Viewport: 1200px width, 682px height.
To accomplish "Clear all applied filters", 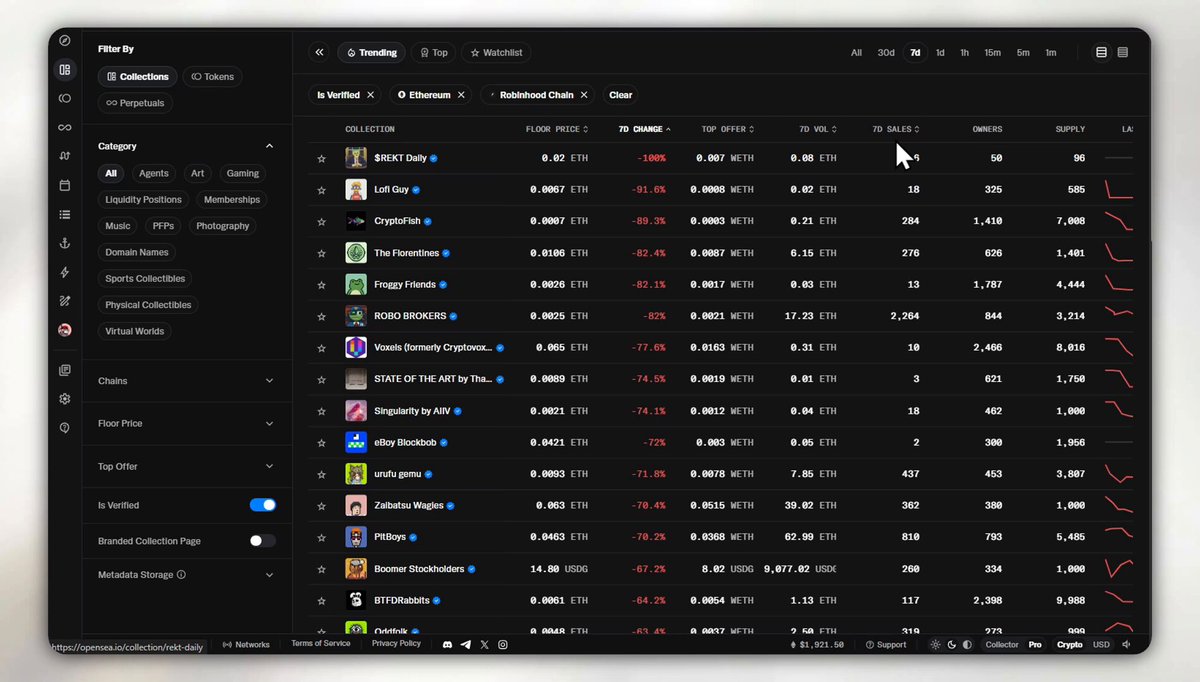I will [x=621, y=95].
